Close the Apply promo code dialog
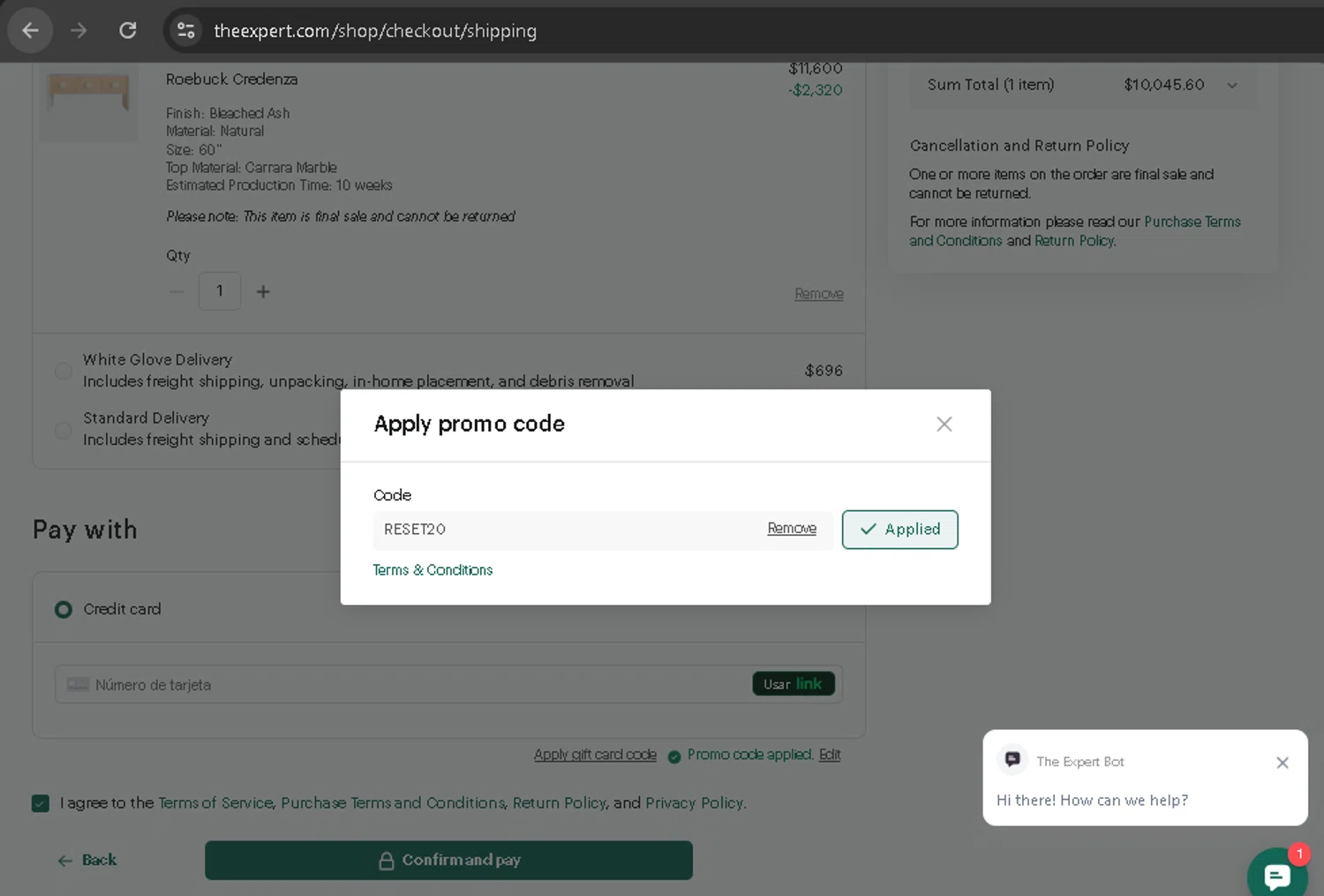 pos(944,425)
